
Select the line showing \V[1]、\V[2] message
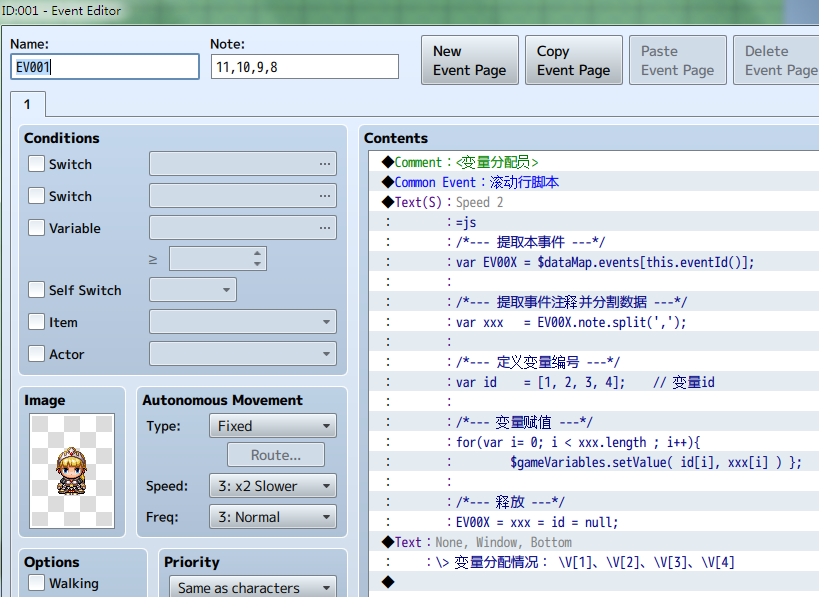tap(594, 561)
